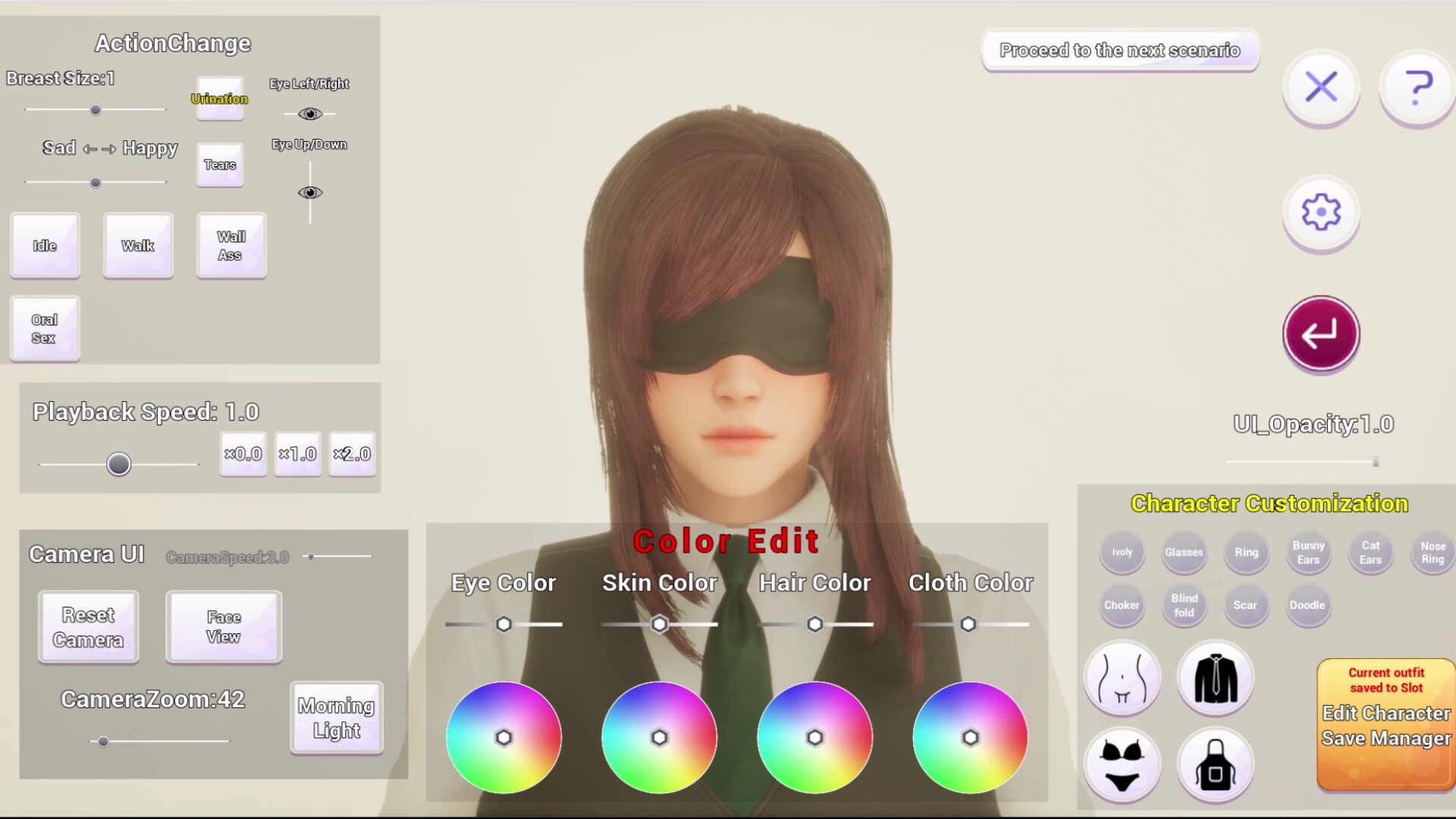1456x819 pixels.
Task: Select the apron outfit icon
Action: click(x=1216, y=764)
